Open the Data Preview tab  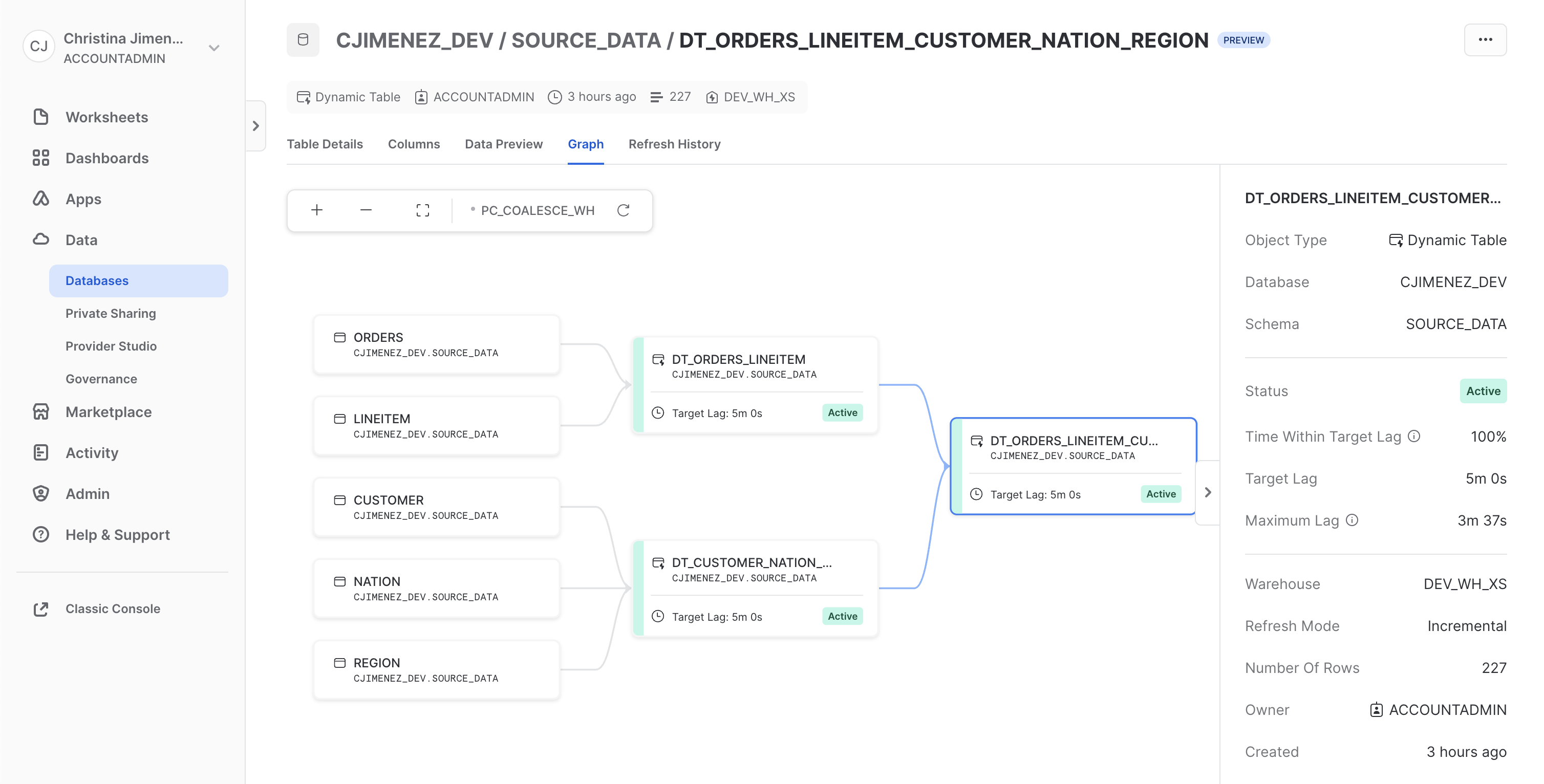(x=503, y=144)
